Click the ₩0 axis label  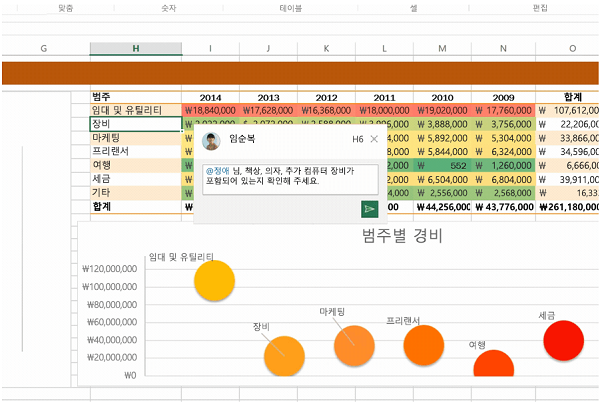130,375
